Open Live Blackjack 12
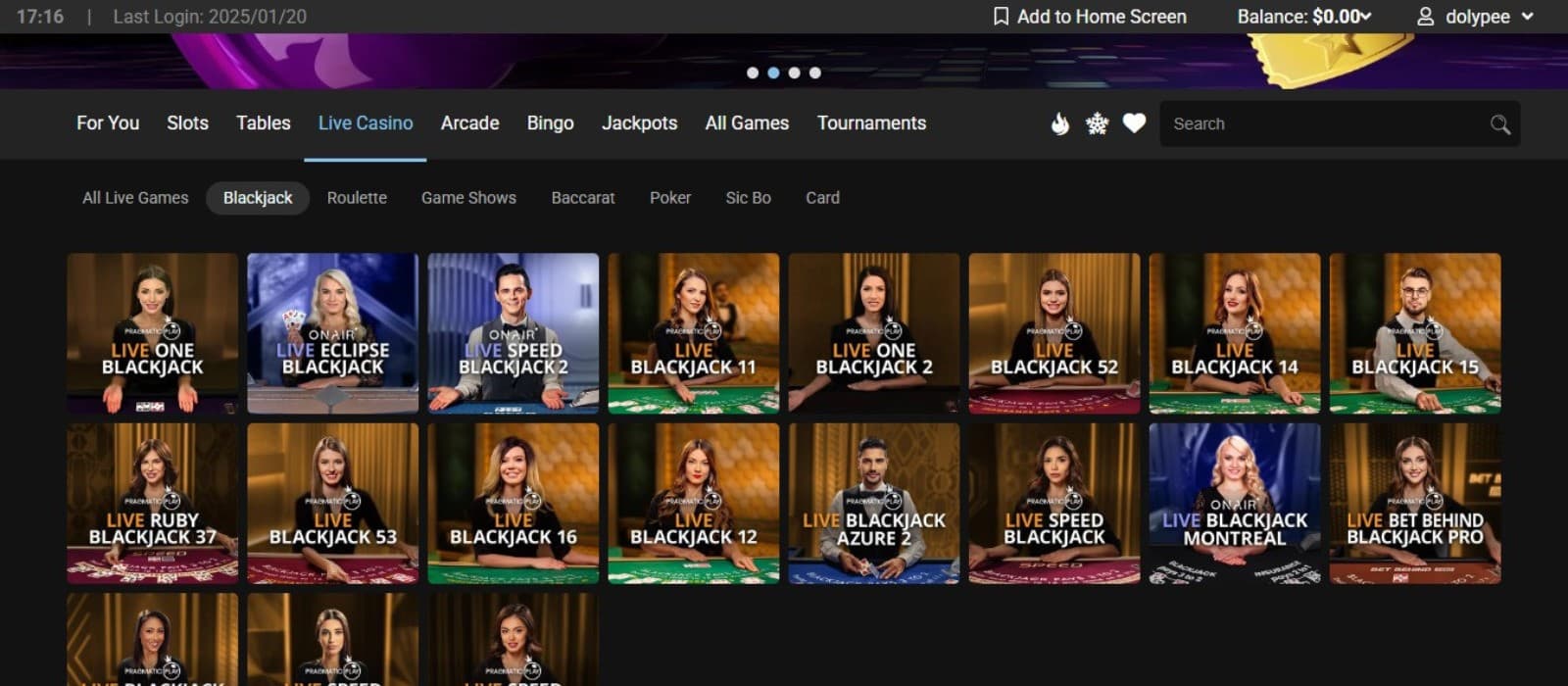1568x686 pixels. coord(694,504)
